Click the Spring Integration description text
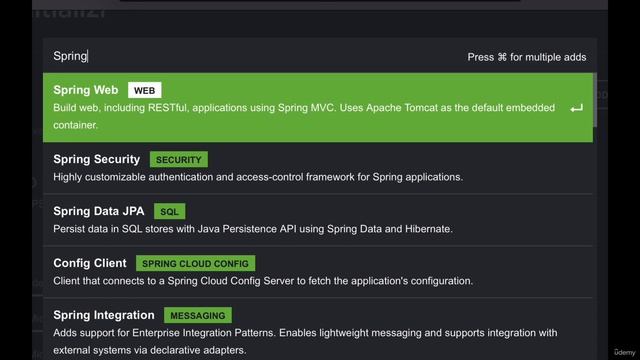This screenshot has height=360, width=640. (x=305, y=341)
